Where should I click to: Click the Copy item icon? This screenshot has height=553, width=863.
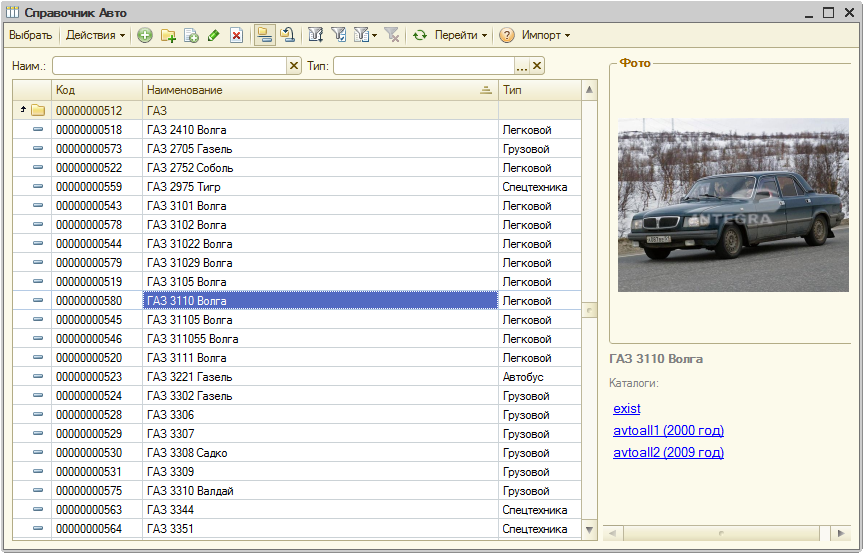[191, 35]
